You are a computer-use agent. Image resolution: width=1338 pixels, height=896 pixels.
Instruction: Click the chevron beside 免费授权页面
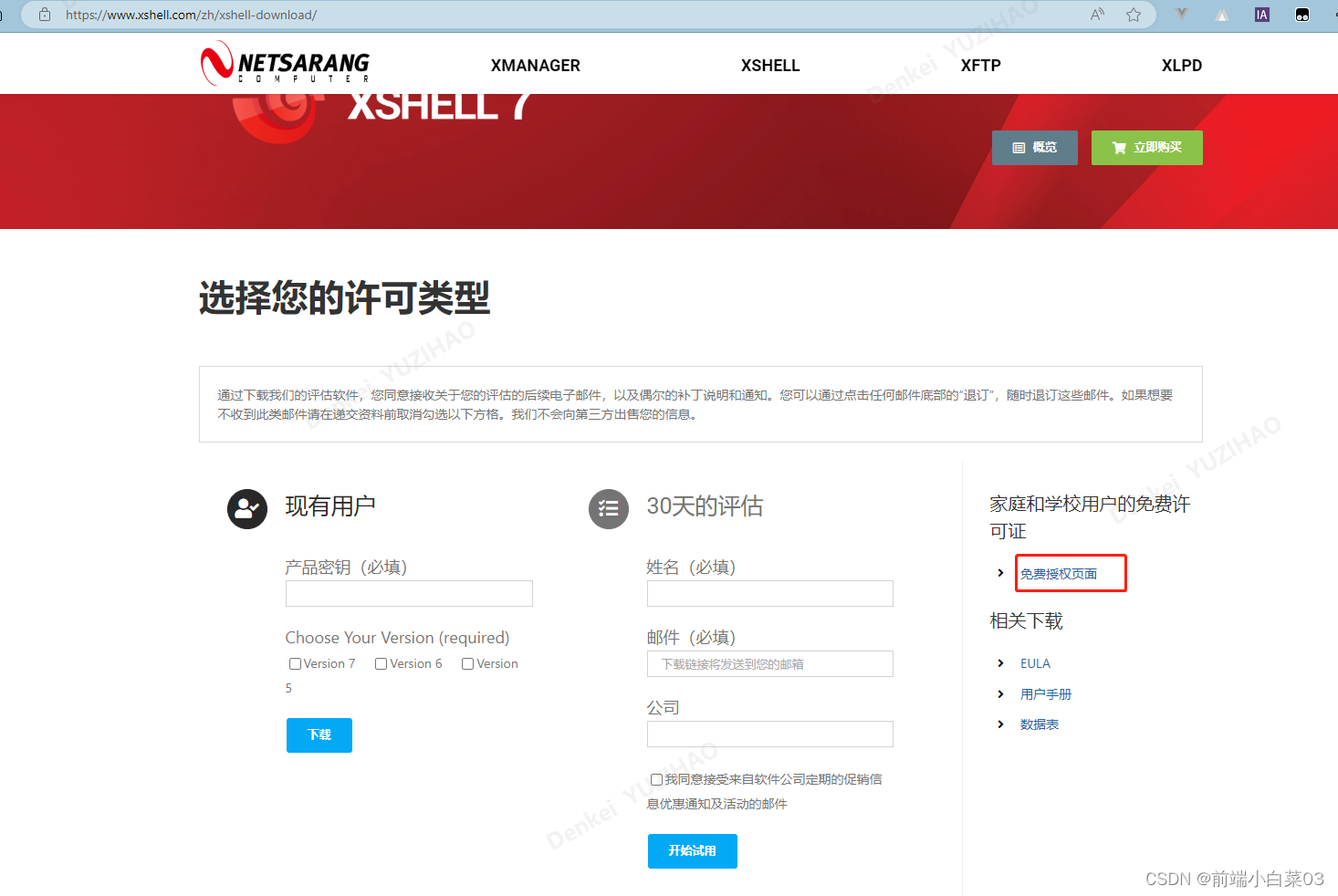point(1000,573)
